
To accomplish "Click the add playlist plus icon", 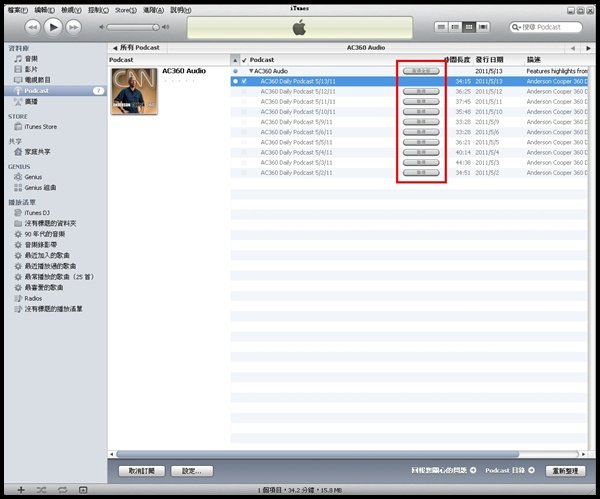I will point(21,490).
